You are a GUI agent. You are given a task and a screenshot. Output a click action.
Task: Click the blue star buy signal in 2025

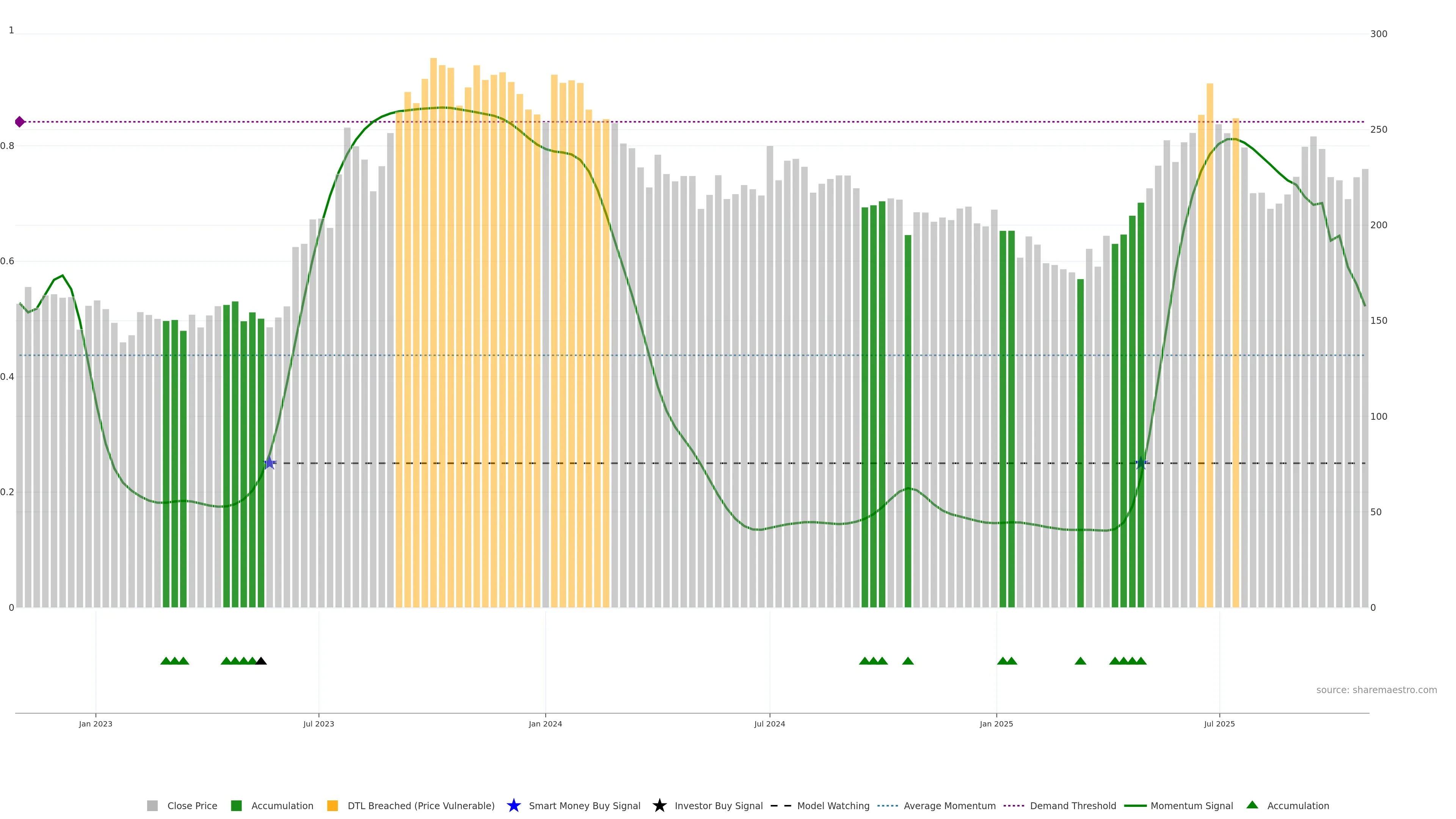point(1141,463)
